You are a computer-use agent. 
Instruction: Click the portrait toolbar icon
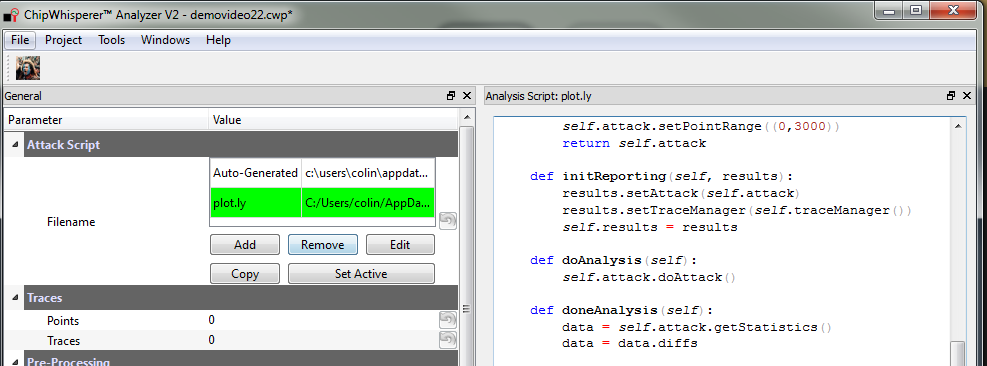[x=28, y=68]
